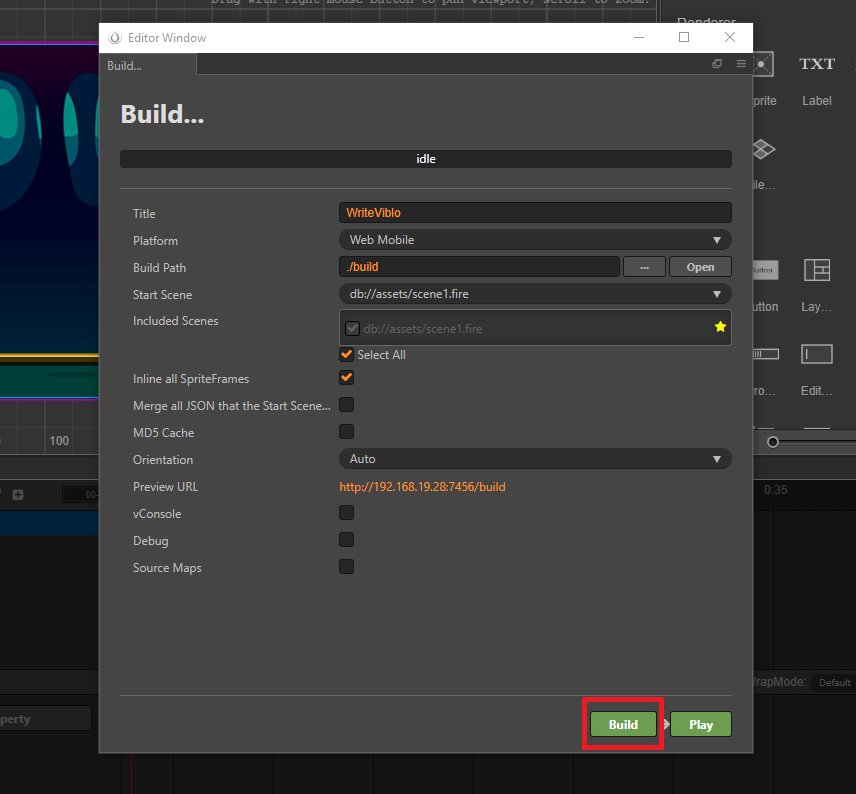Maximize the Editor Window
This screenshot has height=794, width=856.
[x=683, y=37]
